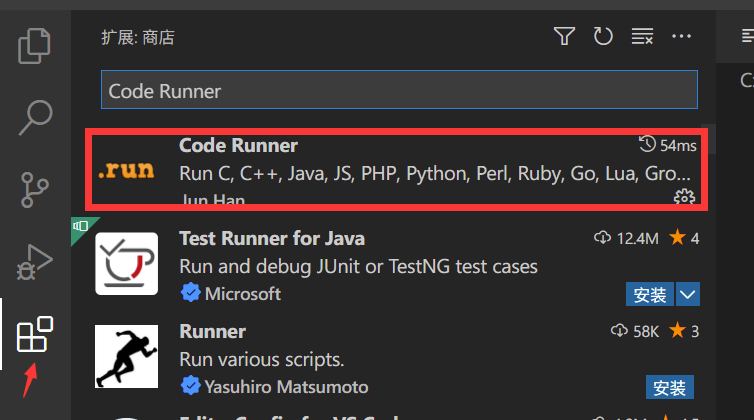
Task: Expand install options dropdown for Test Runner
Action: (688, 294)
